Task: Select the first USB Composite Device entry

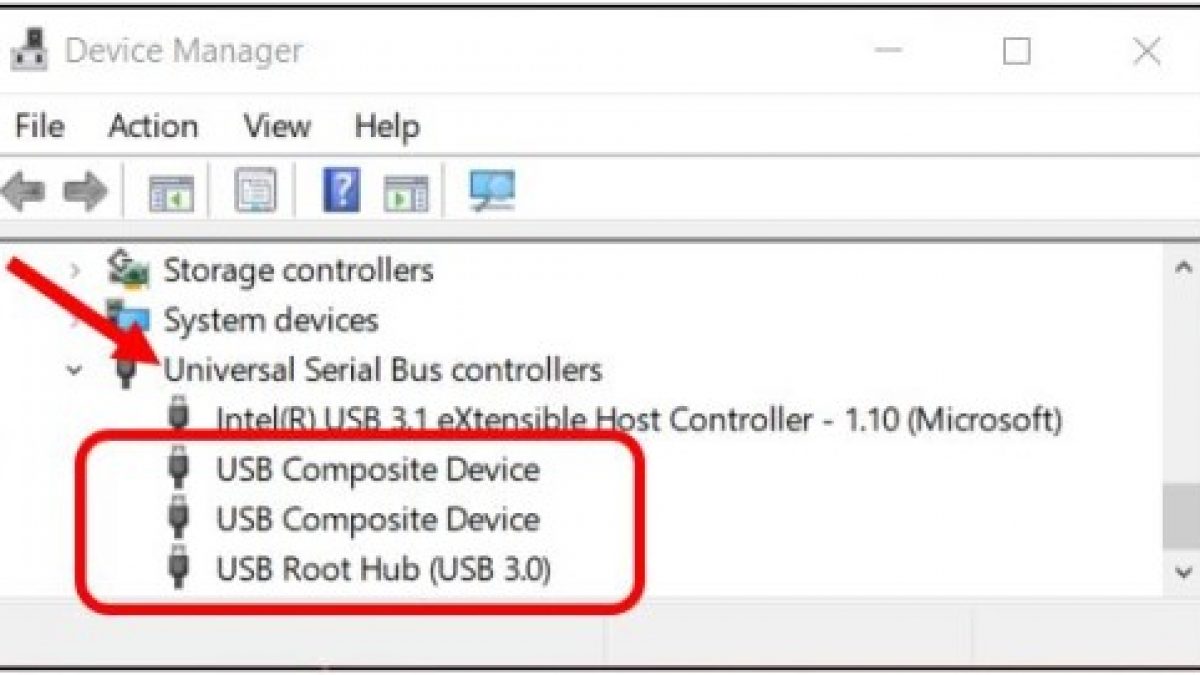Action: click(x=377, y=470)
